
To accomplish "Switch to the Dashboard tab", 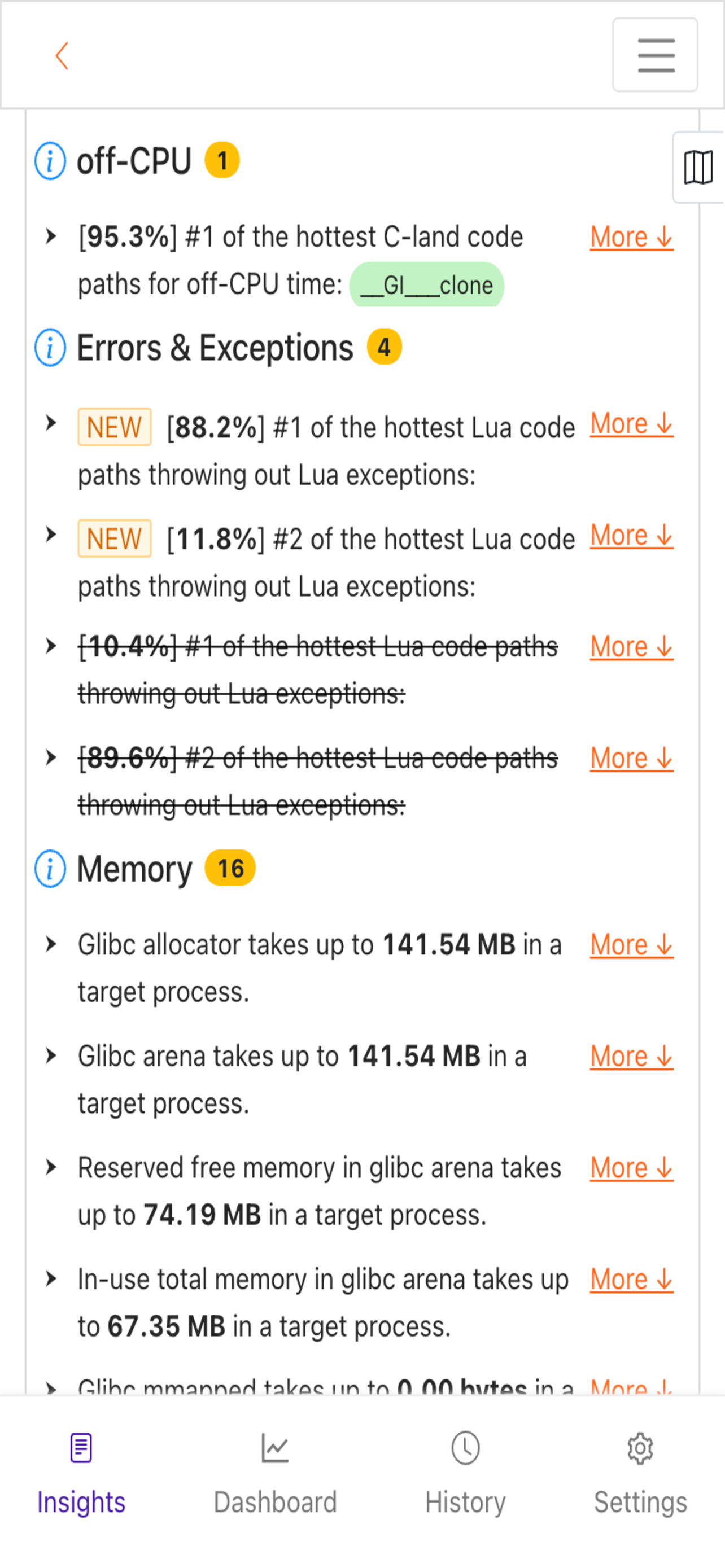I will coord(275,1473).
